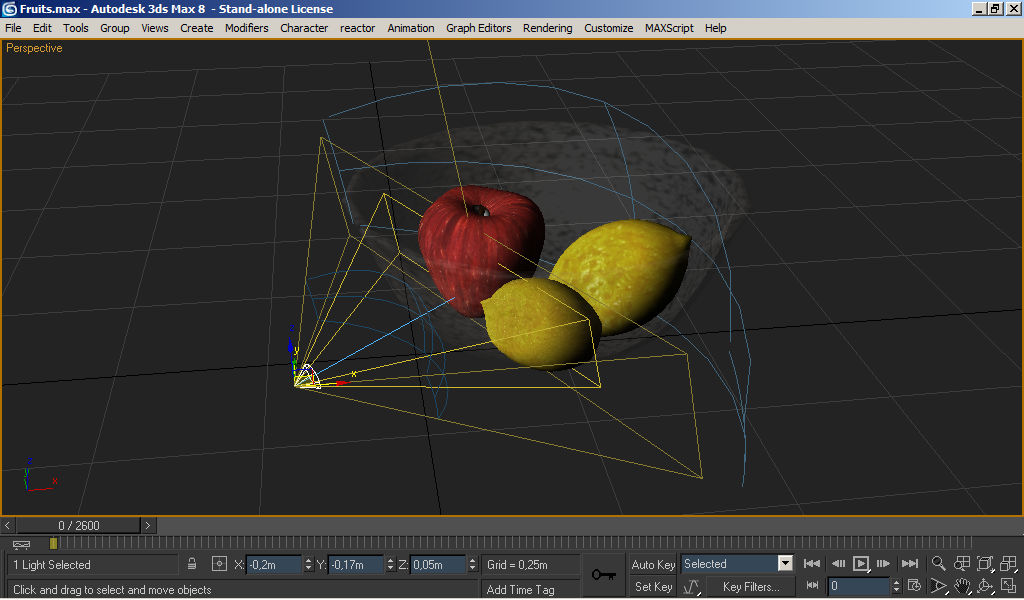Open the reactor menu

pyautogui.click(x=357, y=28)
